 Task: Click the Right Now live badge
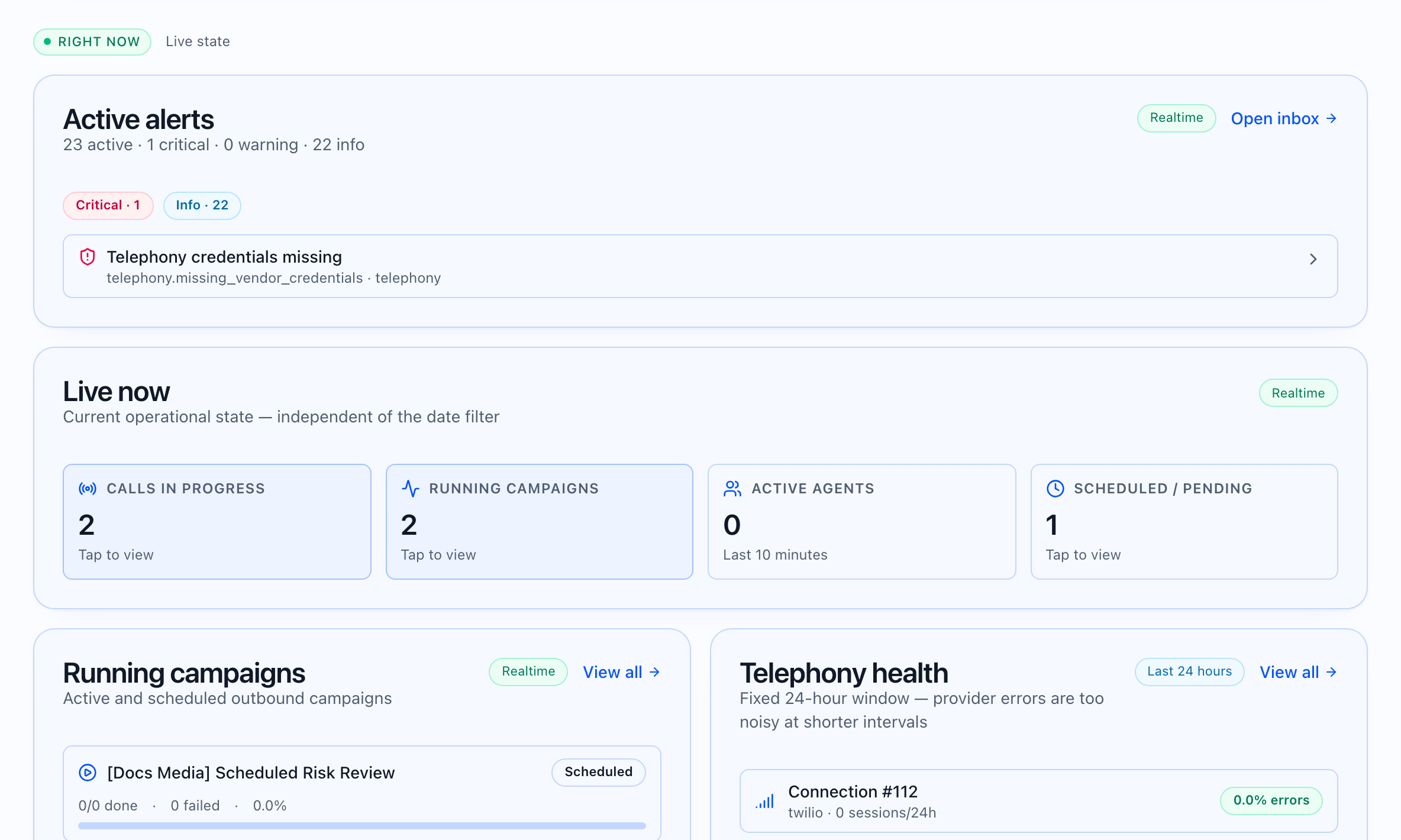[x=92, y=42]
